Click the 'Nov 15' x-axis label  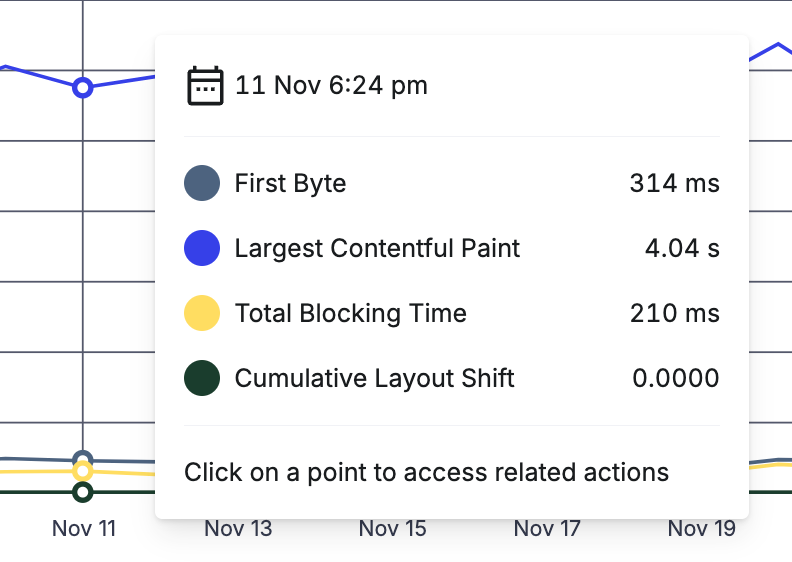(x=392, y=529)
